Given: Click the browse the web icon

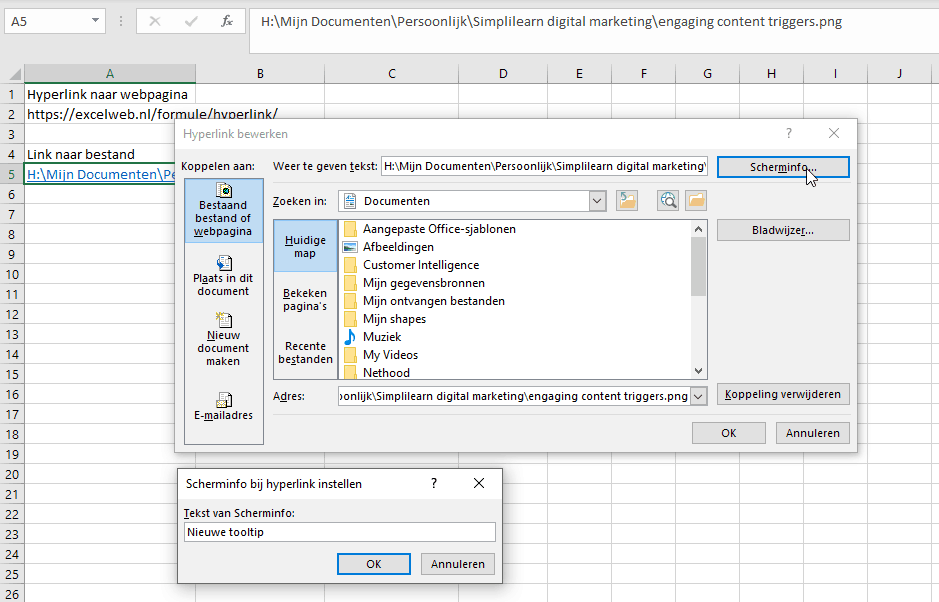Looking at the screenshot, I should 668,201.
